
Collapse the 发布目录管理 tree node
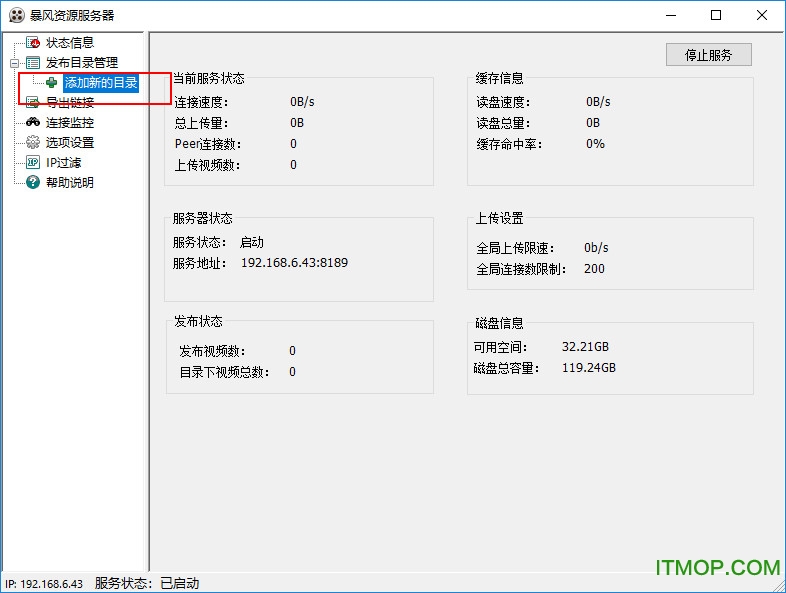point(15,63)
